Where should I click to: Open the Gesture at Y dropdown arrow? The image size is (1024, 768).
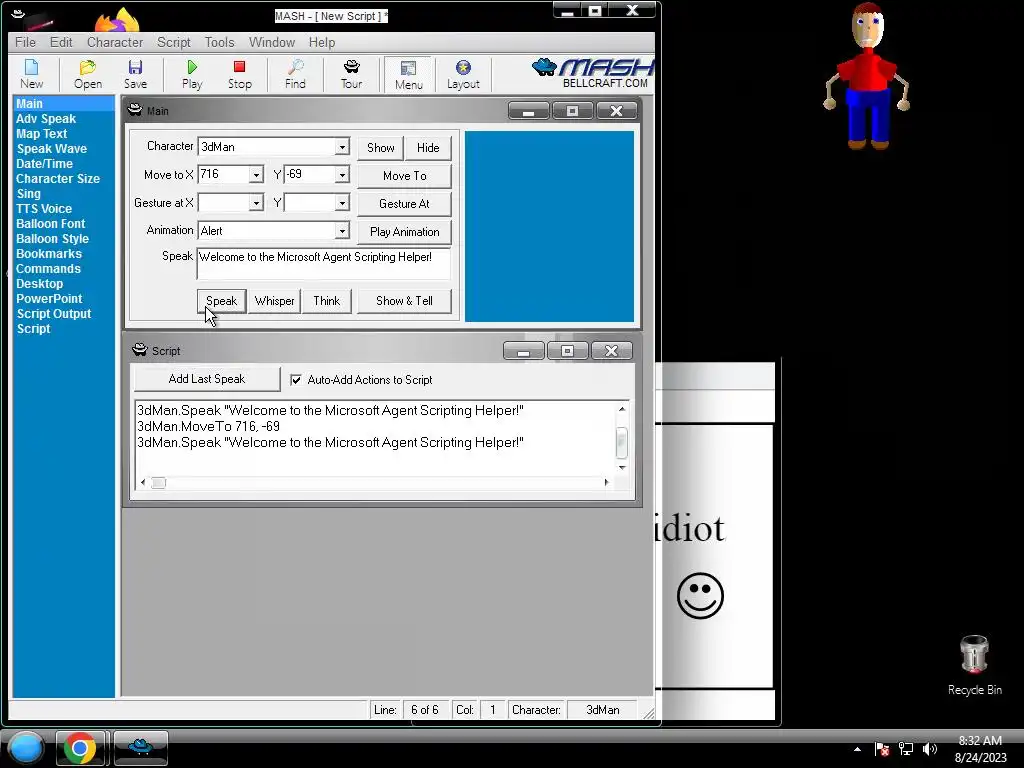pyautogui.click(x=342, y=203)
